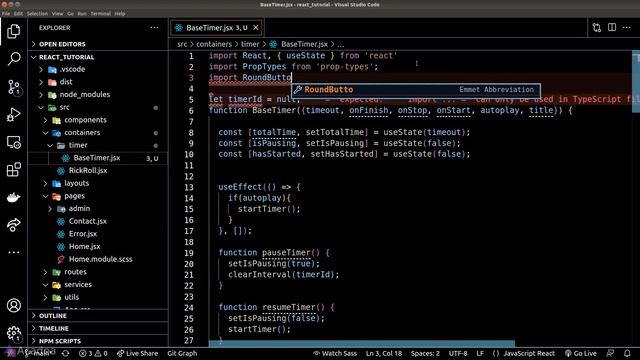Change indentation via Spaces: 2
Image resolution: width=640 pixels, height=360 pixels.
[425, 353]
